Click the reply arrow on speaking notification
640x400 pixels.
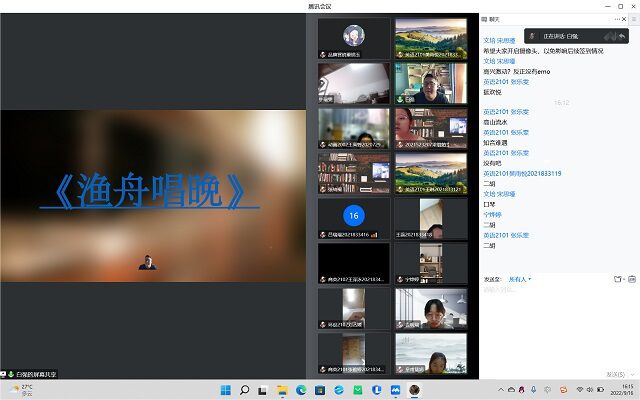pyautogui.click(x=621, y=36)
